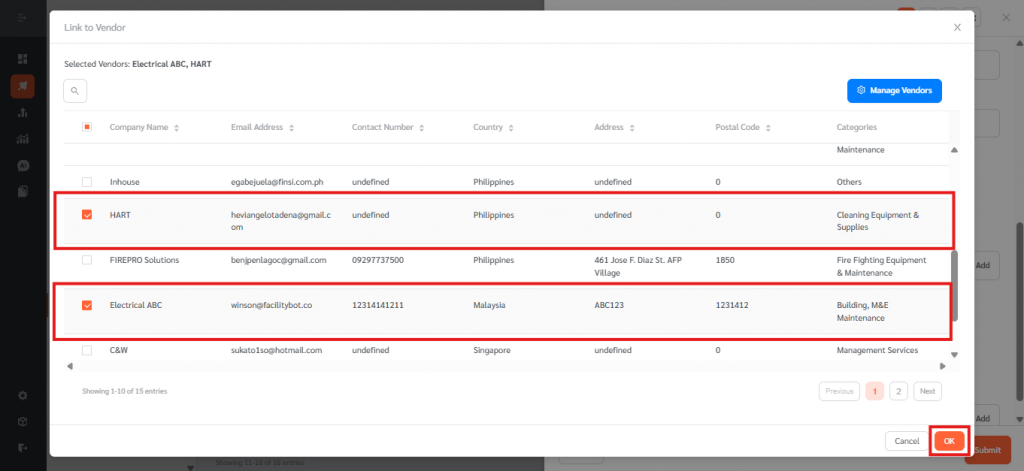Select the C&W vendor checkbox
1024x471 pixels.
tap(87, 351)
